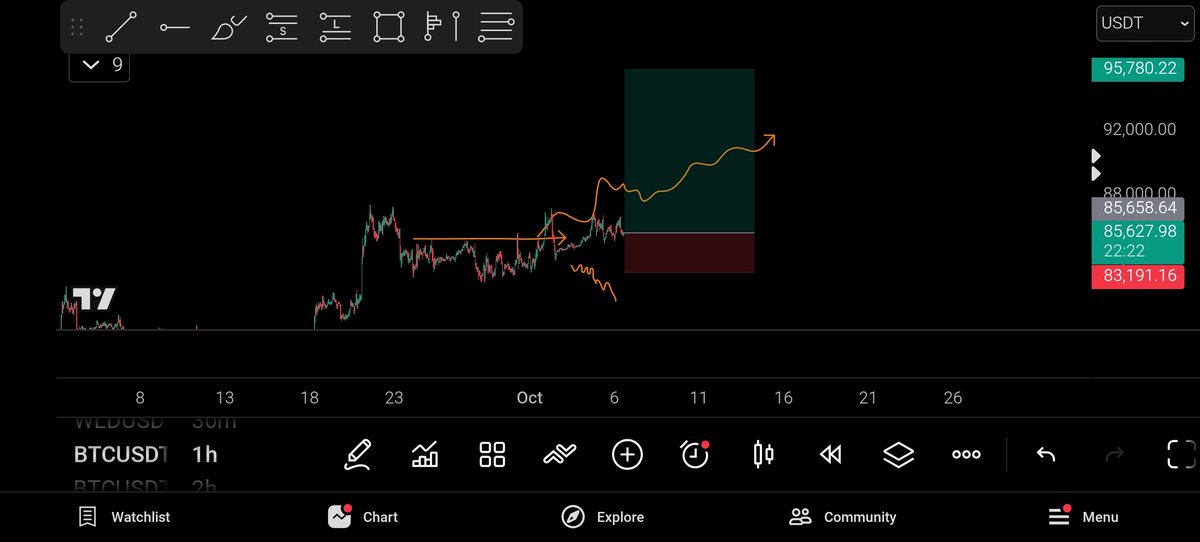Image resolution: width=1200 pixels, height=542 pixels.
Task: Select the green profit zone of long position
Action: point(689,150)
